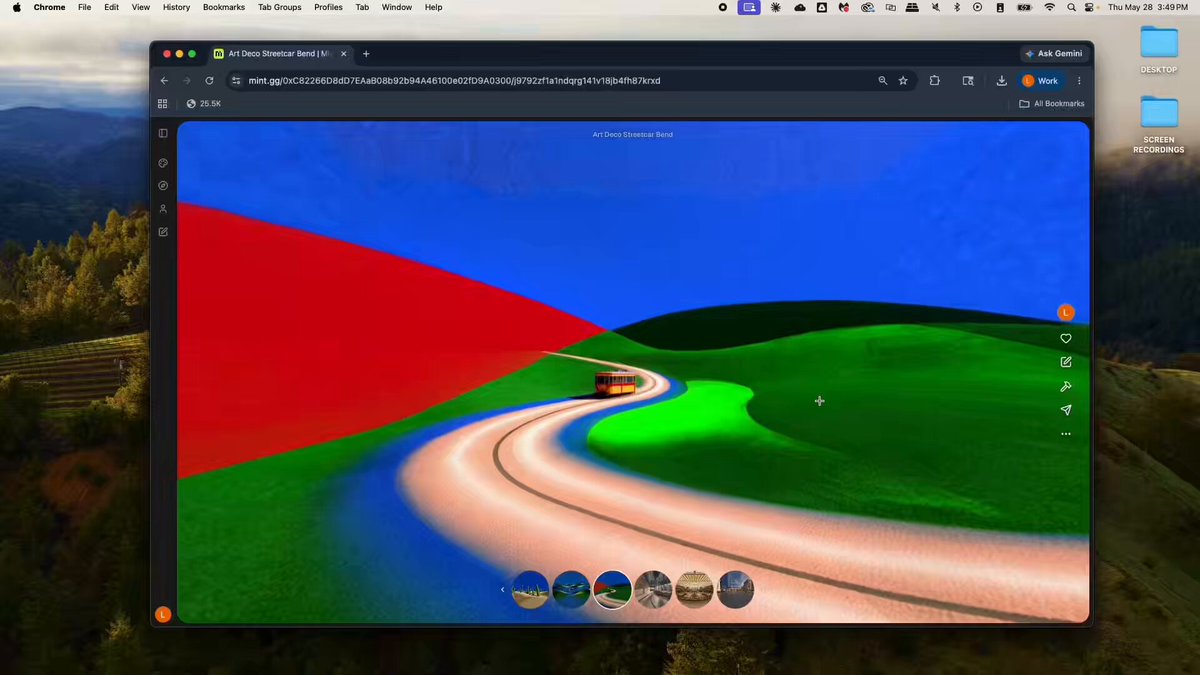Close the Art Deco Streetcar Bend tab

coord(343,54)
